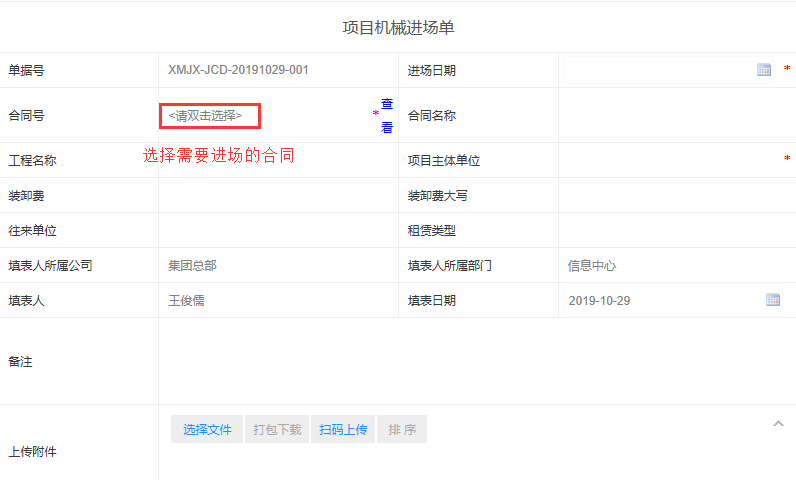Select document number XMJX-JCD-20191029-001

pos(239,70)
